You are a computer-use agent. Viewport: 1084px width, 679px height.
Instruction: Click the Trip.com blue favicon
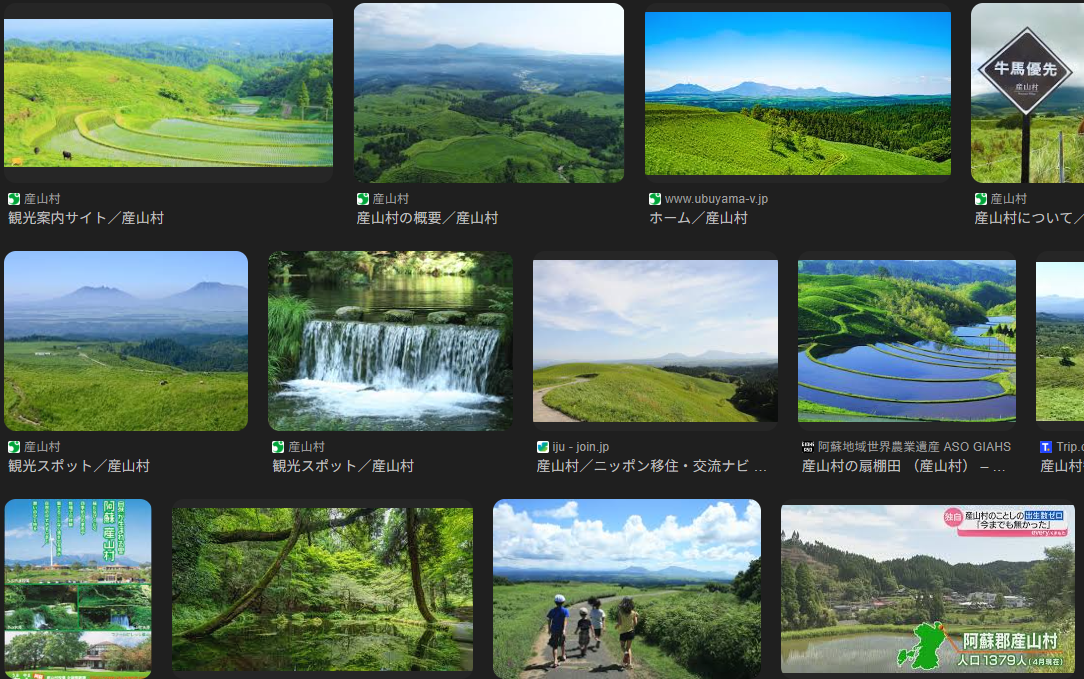tap(1046, 447)
